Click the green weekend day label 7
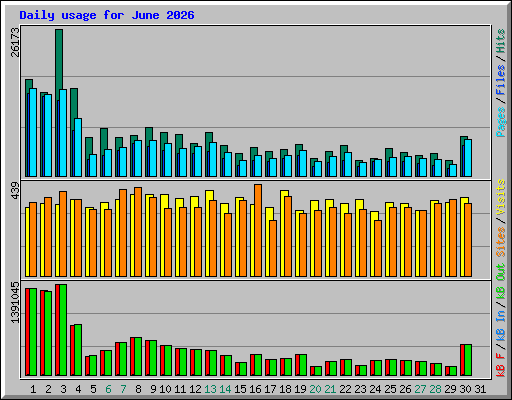 (x=123, y=389)
